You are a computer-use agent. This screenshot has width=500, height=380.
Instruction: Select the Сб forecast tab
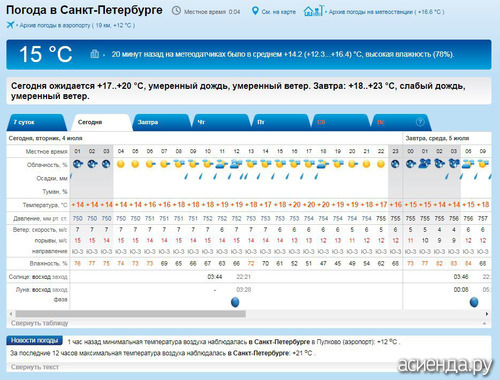click(x=341, y=122)
